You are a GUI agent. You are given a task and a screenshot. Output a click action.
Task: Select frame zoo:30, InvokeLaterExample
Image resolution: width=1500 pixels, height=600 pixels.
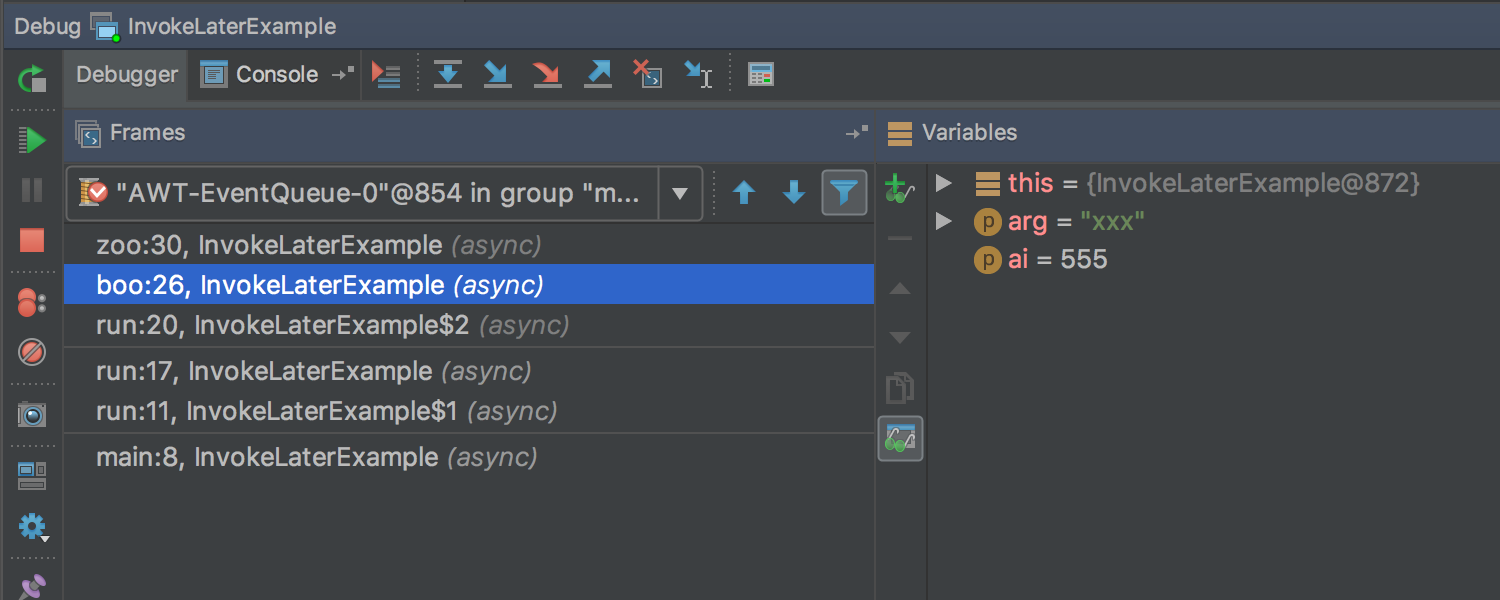[x=269, y=245]
